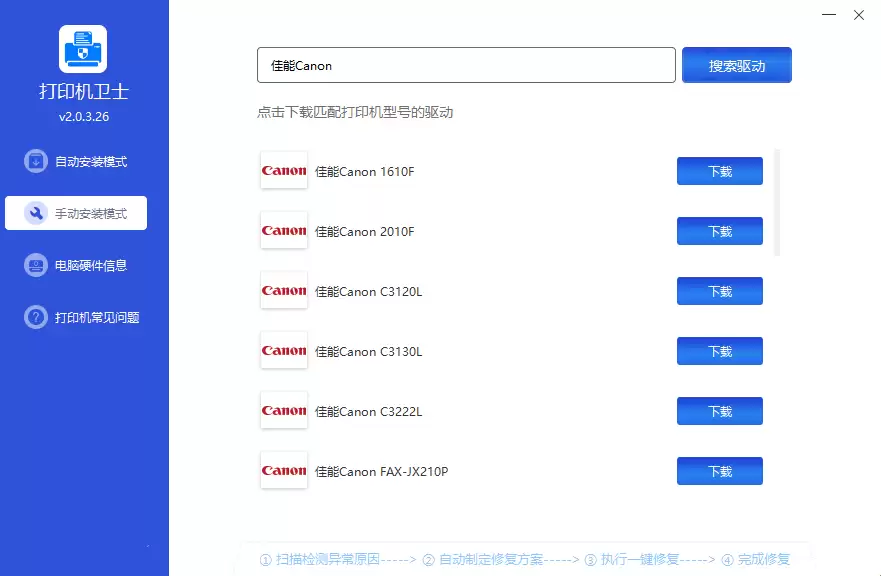
Task: Download the 佳能Canon C3222L driver
Action: tap(720, 411)
